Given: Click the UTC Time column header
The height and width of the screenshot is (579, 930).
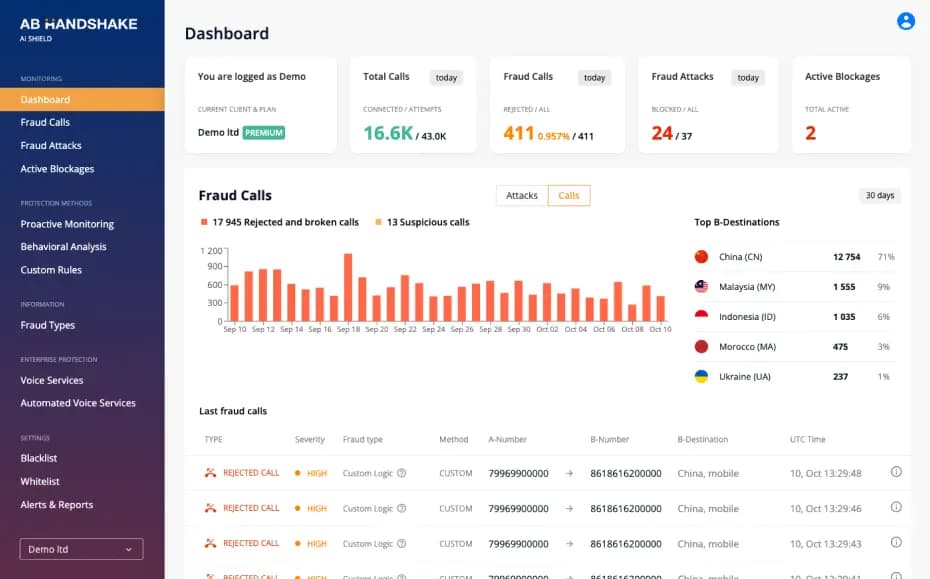Looking at the screenshot, I should tap(807, 440).
